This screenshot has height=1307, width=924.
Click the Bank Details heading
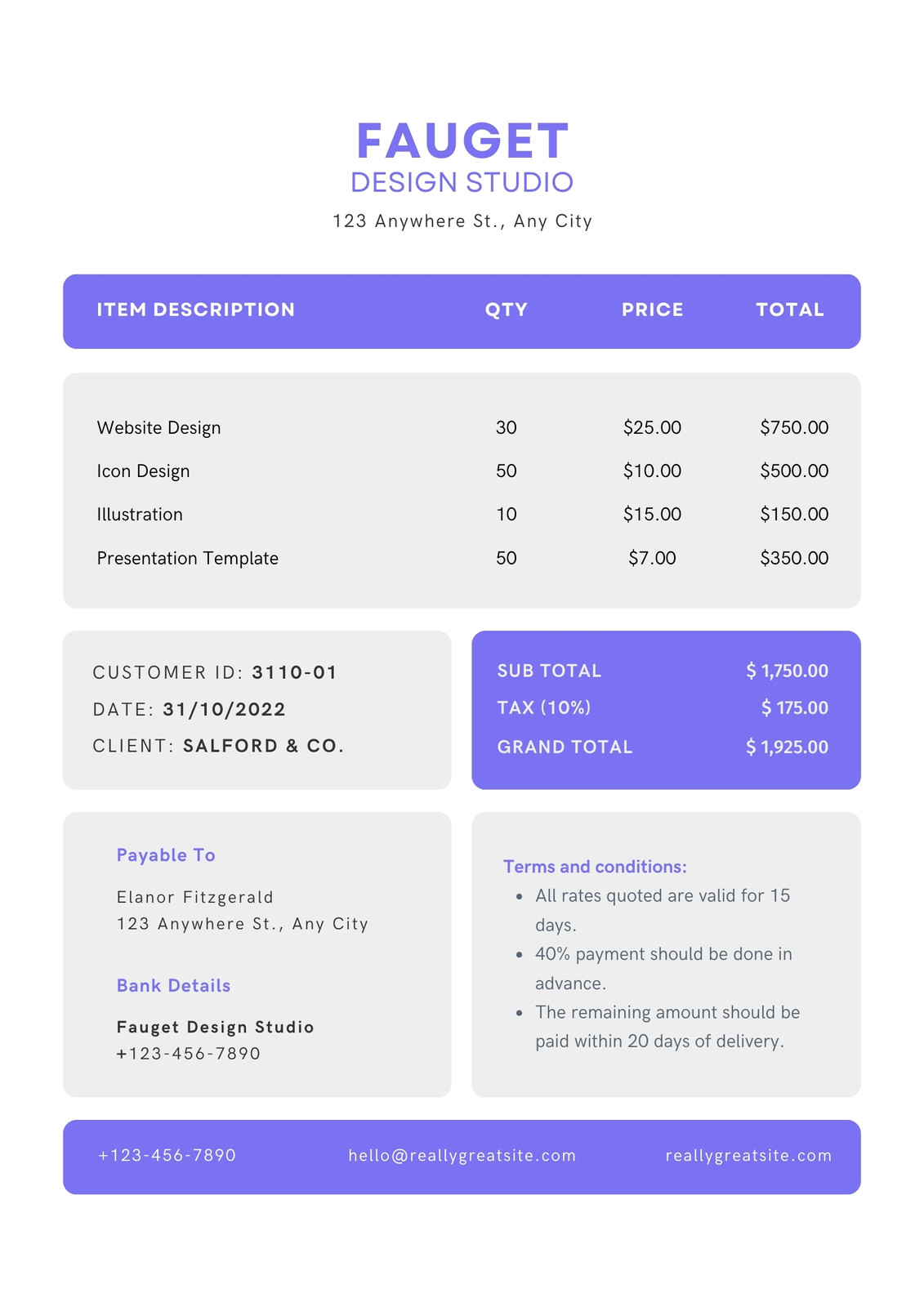(173, 985)
